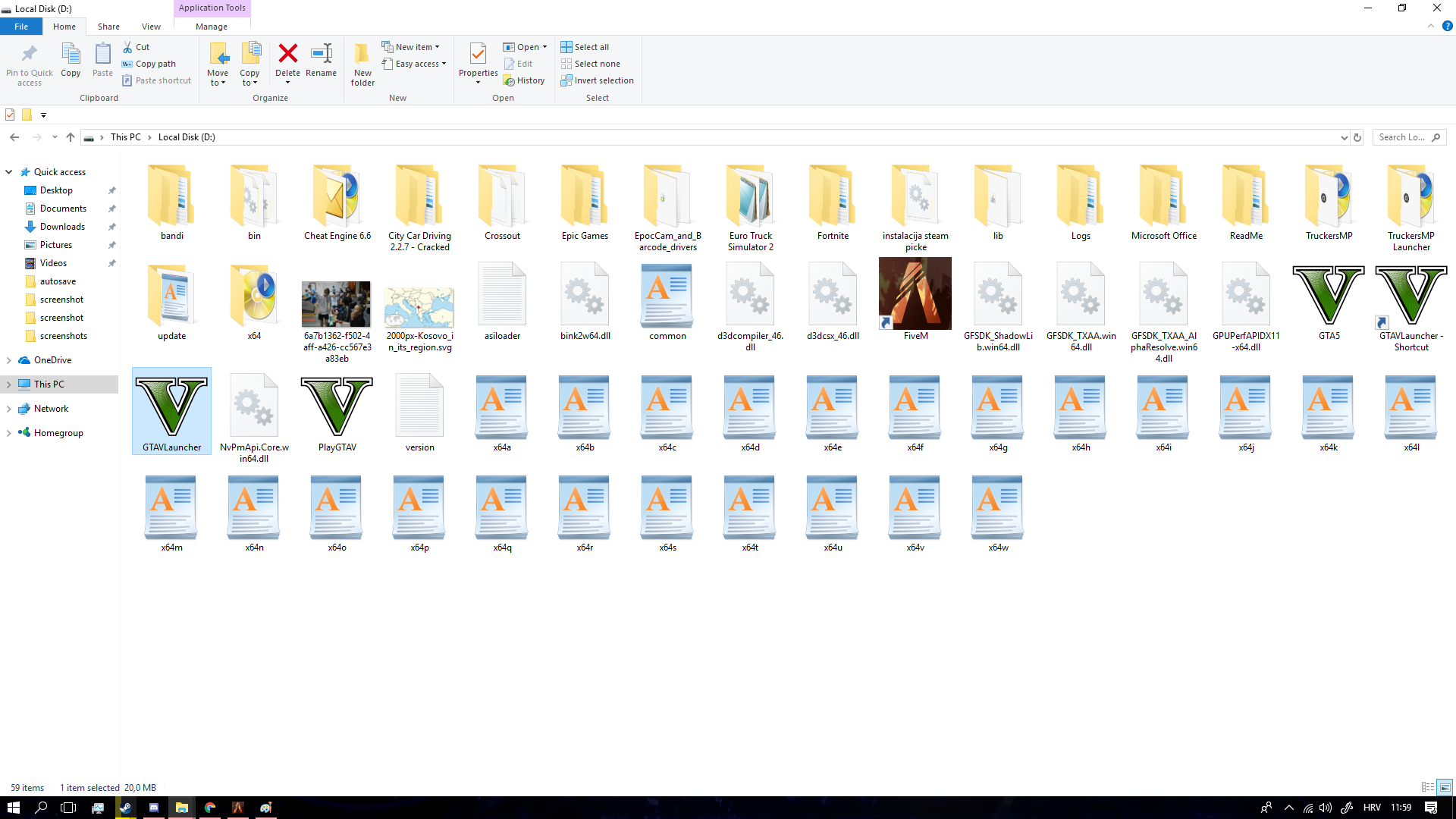This screenshot has width=1456, height=819.
Task: Expand the This PC tree node
Action: [8, 384]
